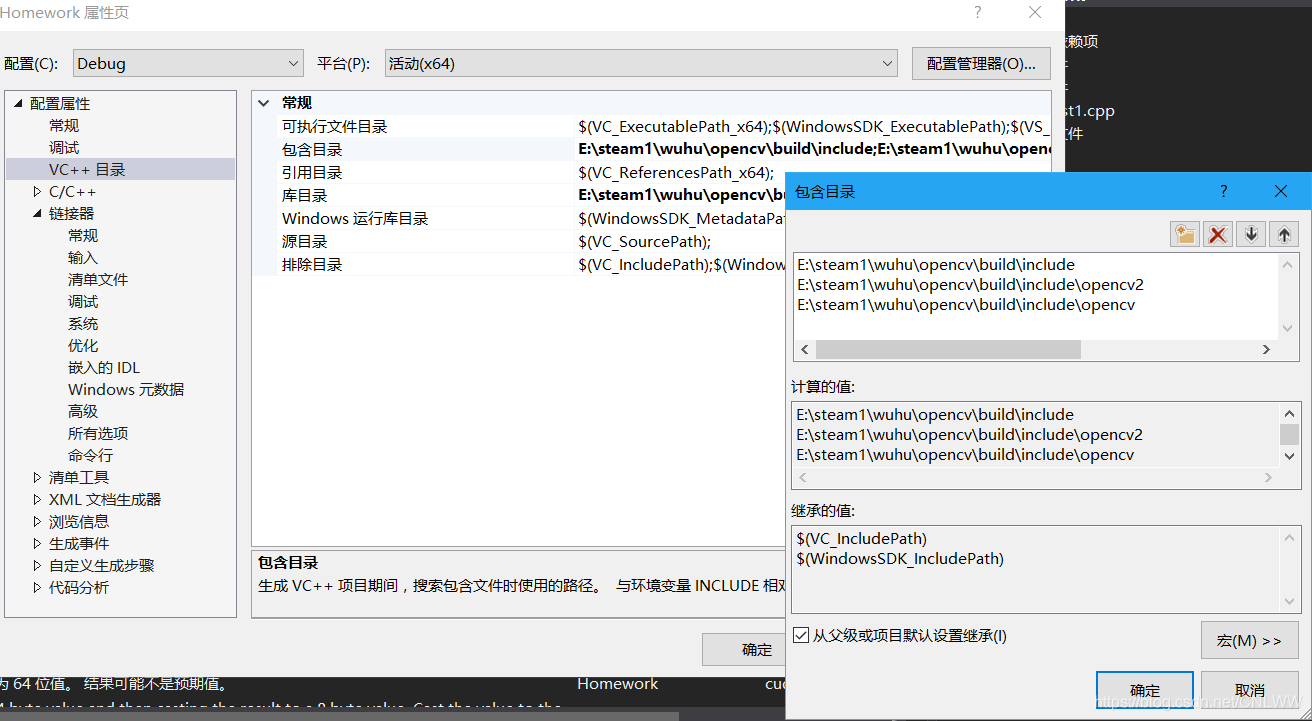Screen dimensions: 1312x721
Task: Select 高级 under 链接器
Action: [83, 412]
